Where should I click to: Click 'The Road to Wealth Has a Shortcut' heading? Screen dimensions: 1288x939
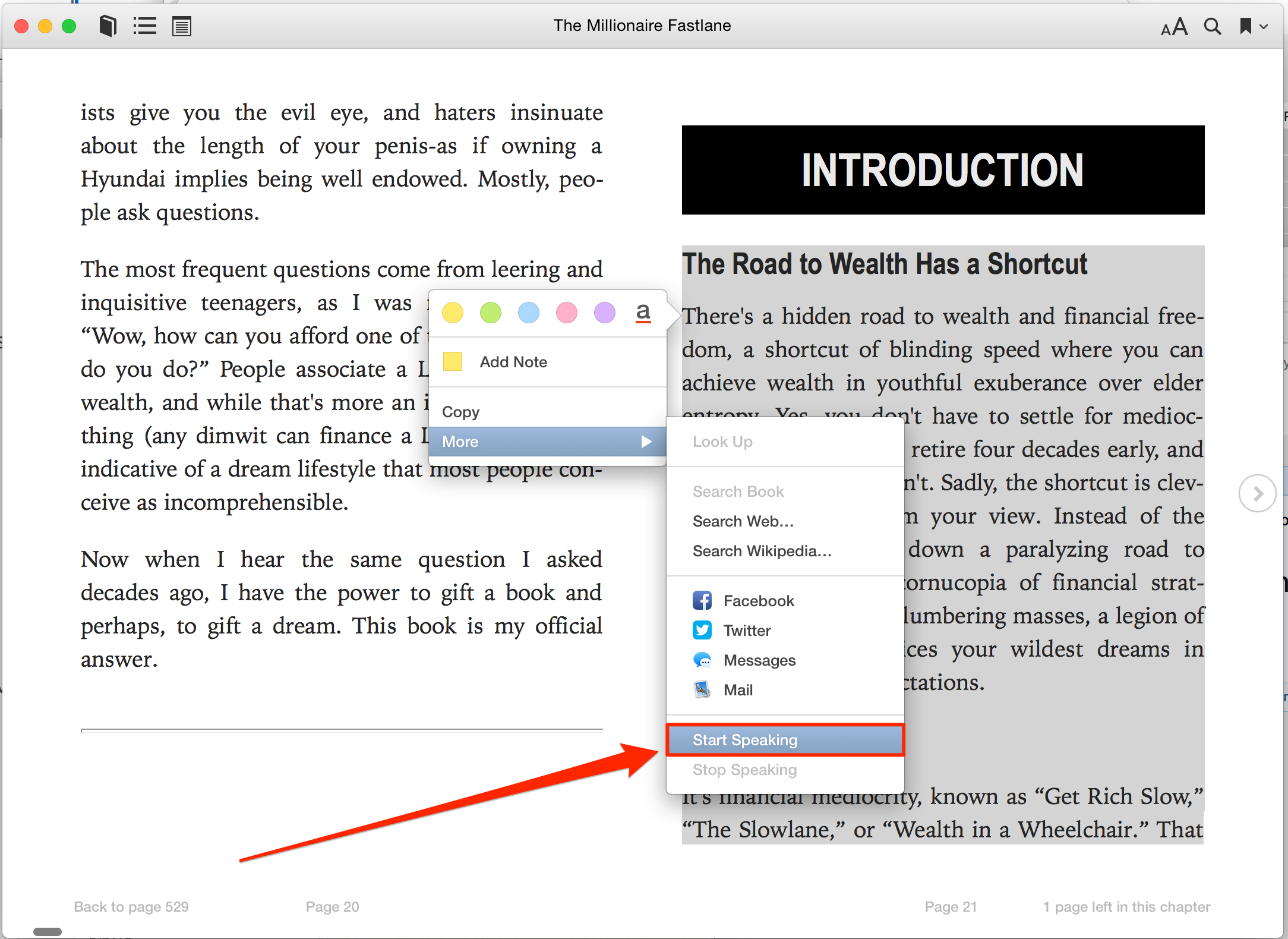point(885,264)
